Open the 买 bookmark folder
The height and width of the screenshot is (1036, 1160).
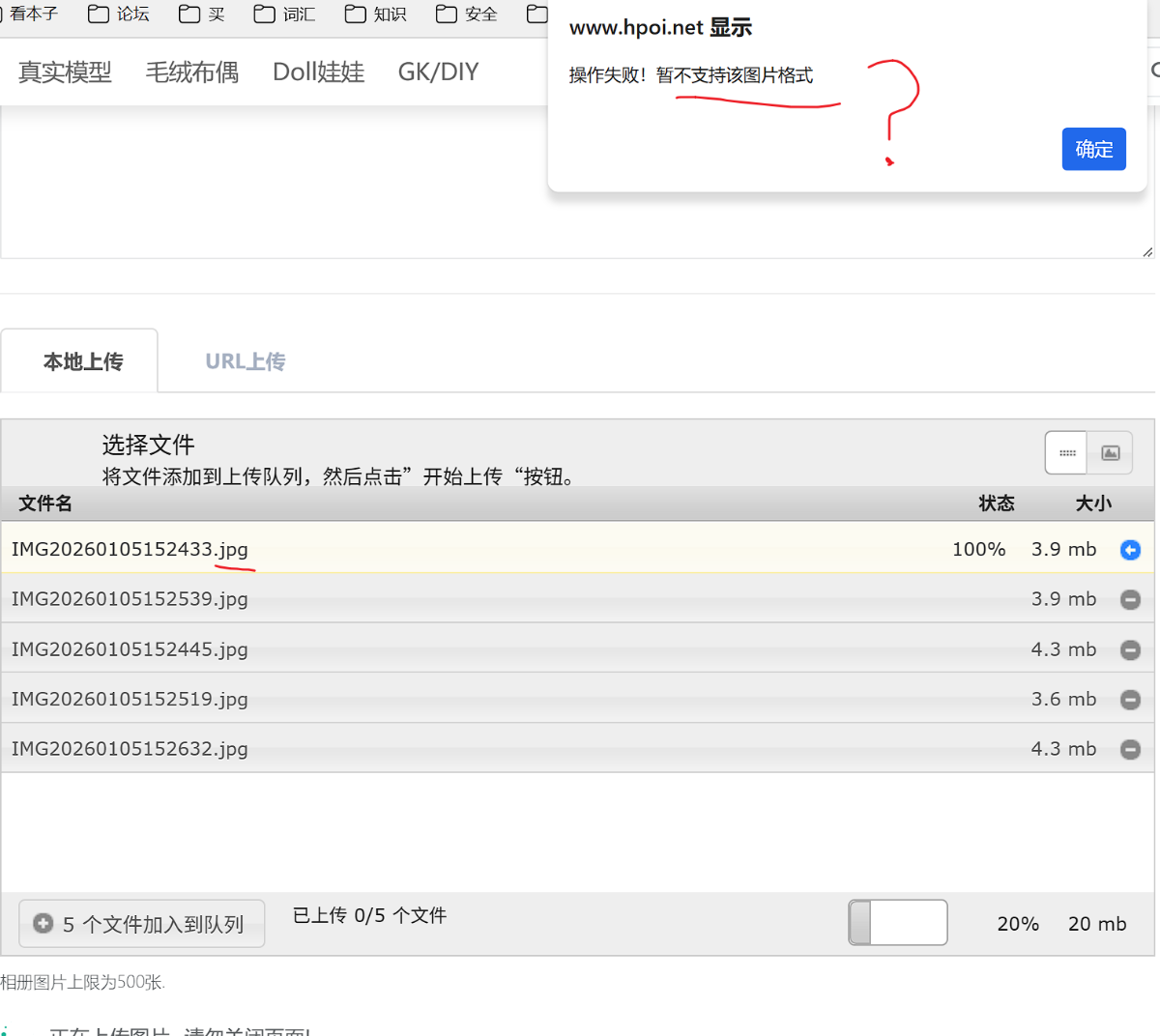click(x=202, y=14)
